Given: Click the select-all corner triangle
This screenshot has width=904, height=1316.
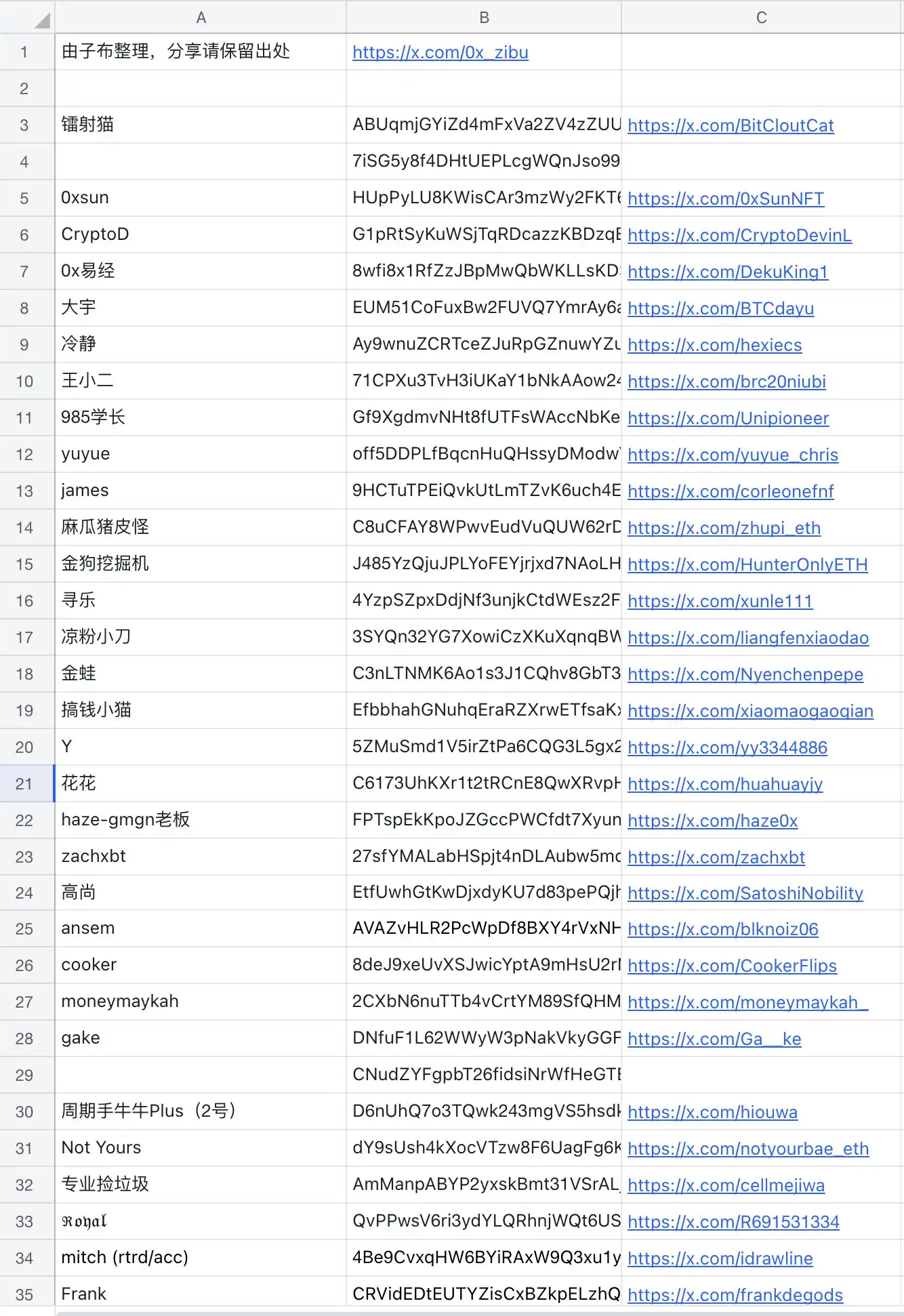Looking at the screenshot, I should pos(41,19).
